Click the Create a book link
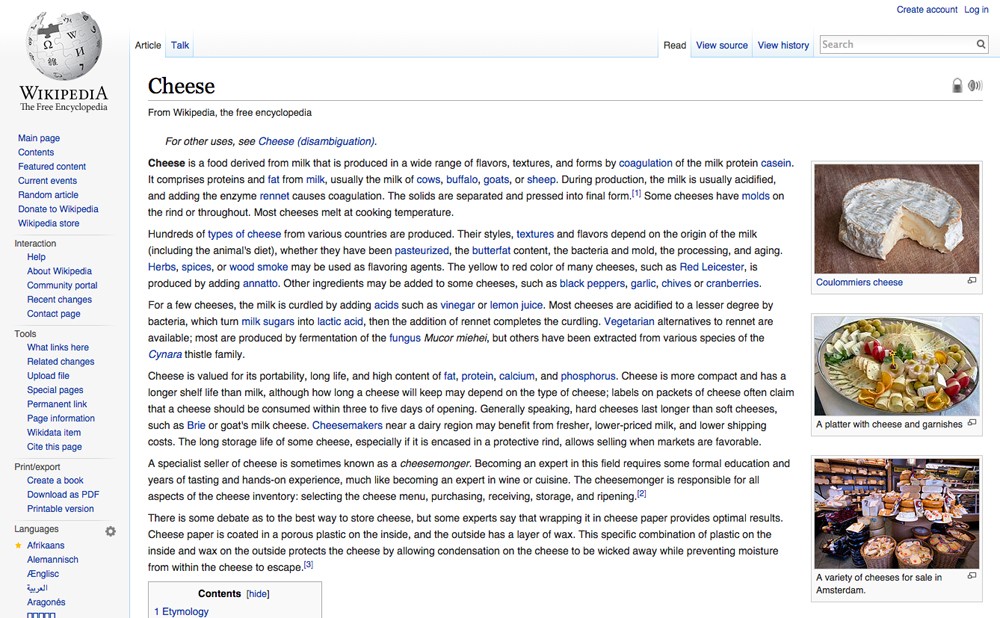Image resolution: width=1000 pixels, height=618 pixels. [55, 480]
